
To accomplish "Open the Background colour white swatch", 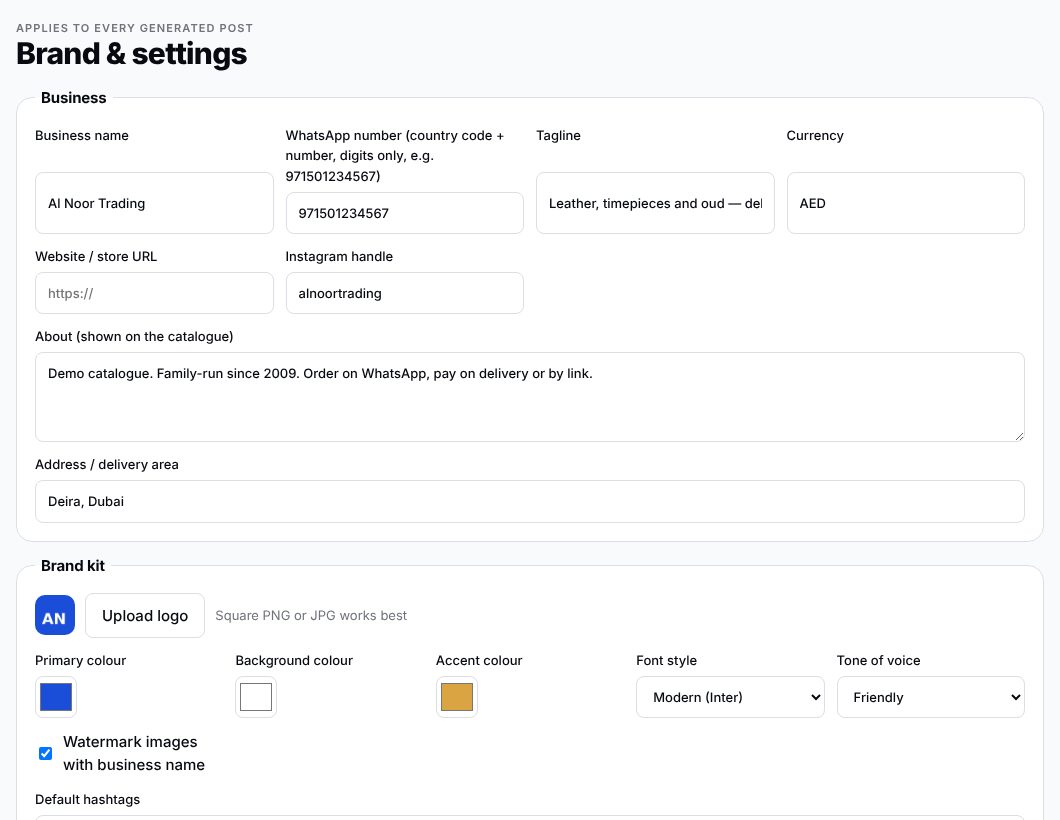I will [x=256, y=697].
